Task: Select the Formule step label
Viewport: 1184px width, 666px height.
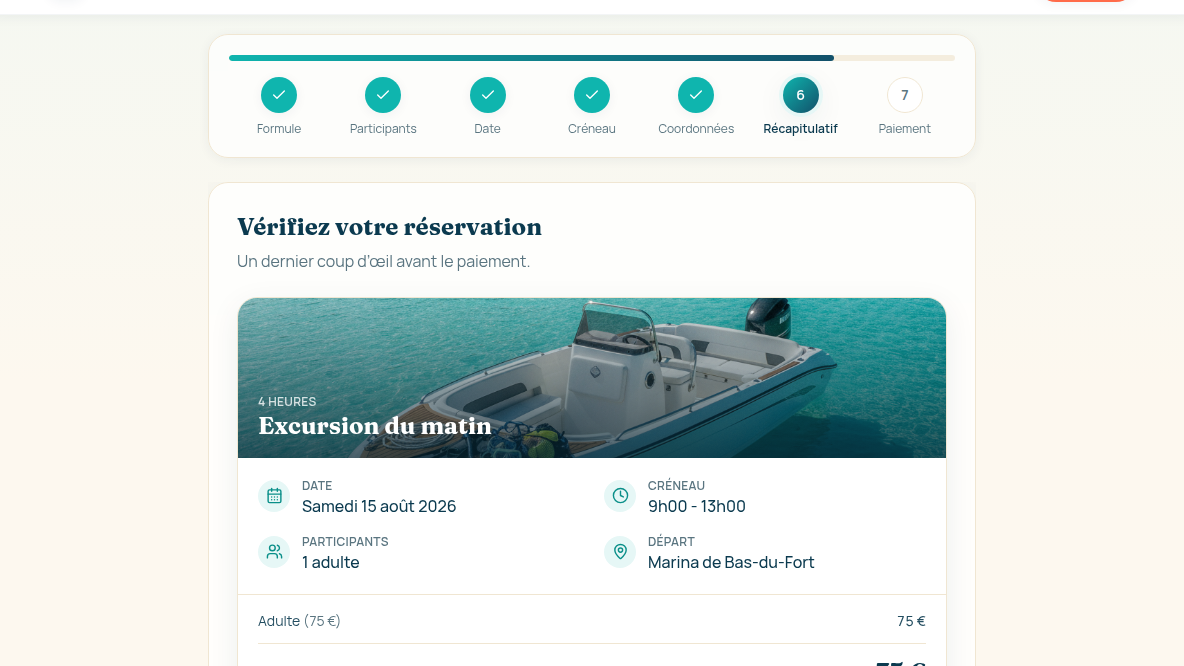Action: point(279,128)
